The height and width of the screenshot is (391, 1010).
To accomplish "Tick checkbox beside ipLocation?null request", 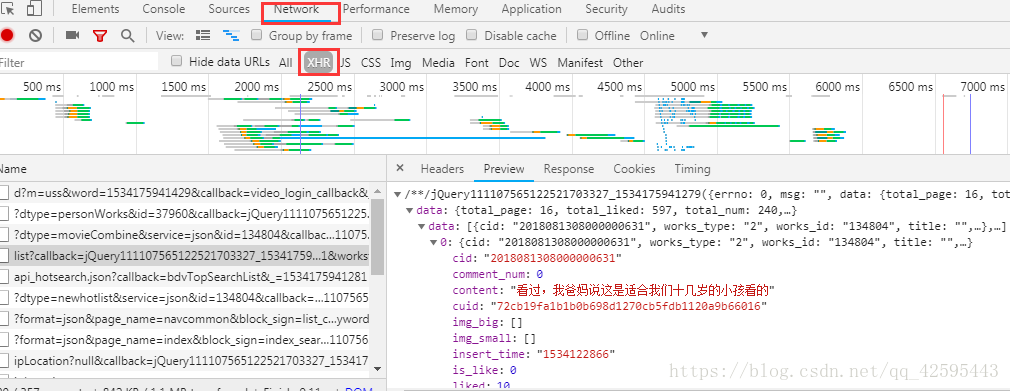I will pos(5,361).
